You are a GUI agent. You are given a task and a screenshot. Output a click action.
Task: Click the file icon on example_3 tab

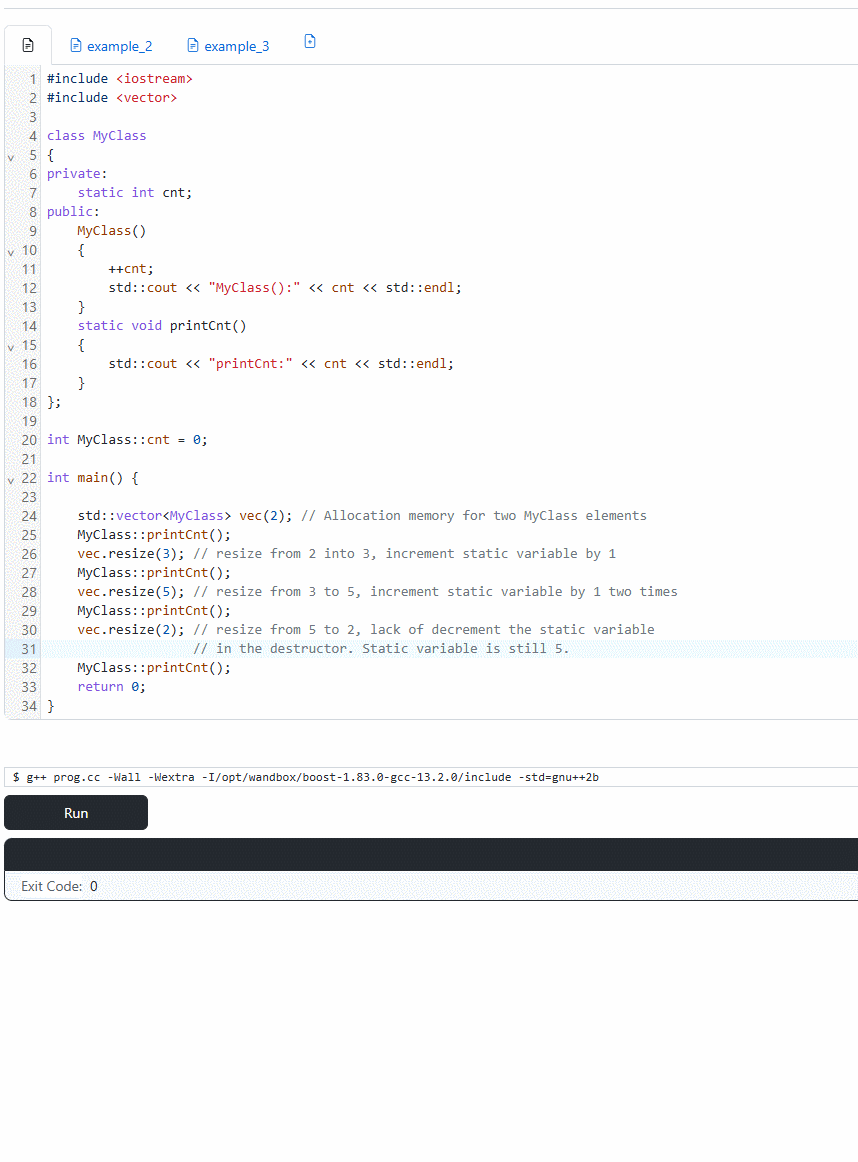point(193,46)
